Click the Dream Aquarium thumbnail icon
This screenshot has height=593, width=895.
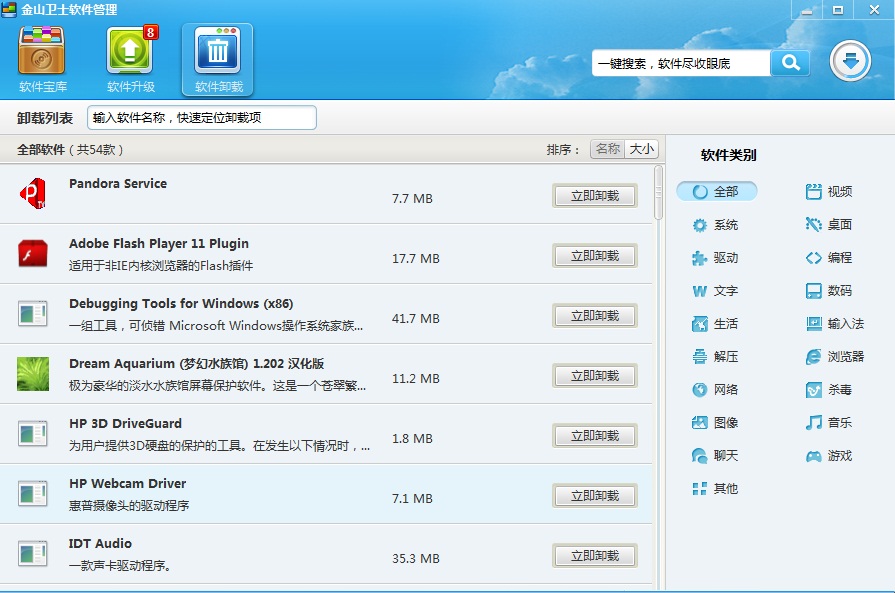33,374
